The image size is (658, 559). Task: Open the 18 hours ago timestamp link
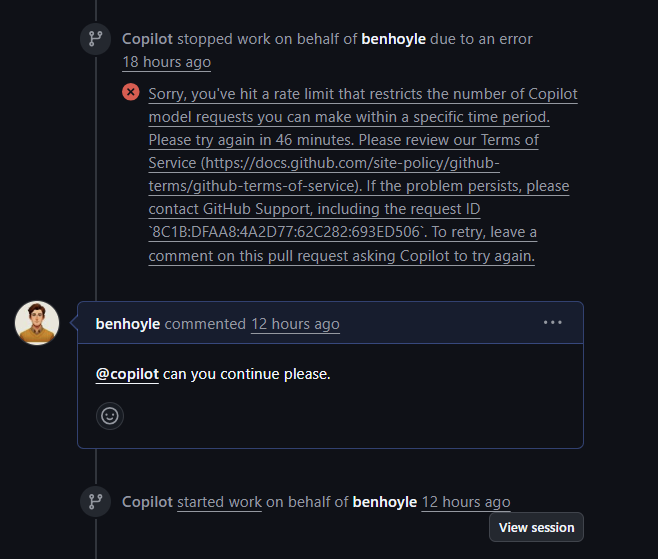pos(166,62)
